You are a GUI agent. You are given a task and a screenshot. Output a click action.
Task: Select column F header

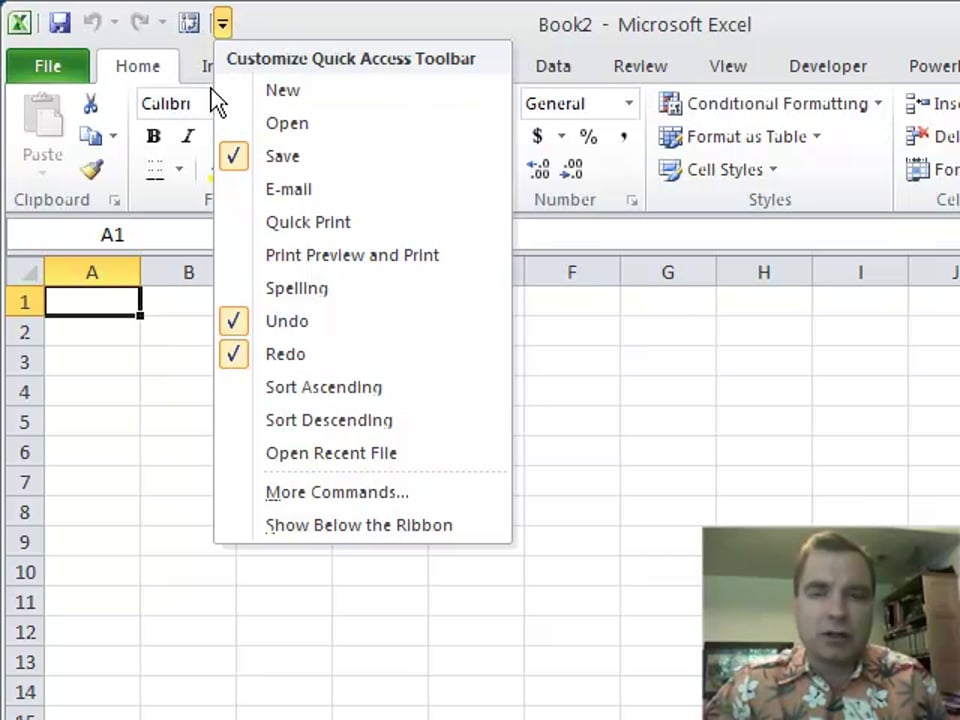[572, 272]
